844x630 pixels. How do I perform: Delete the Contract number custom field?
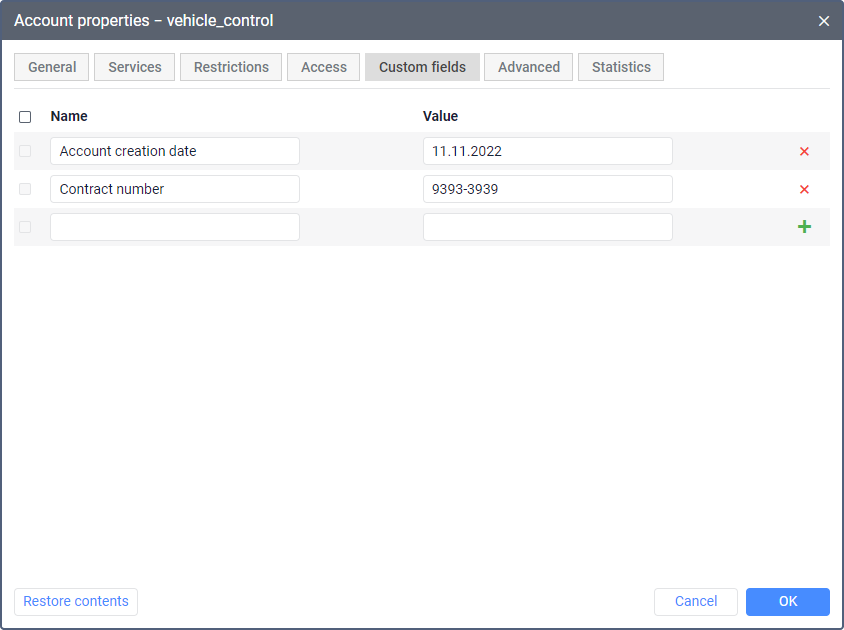pyautogui.click(x=804, y=190)
